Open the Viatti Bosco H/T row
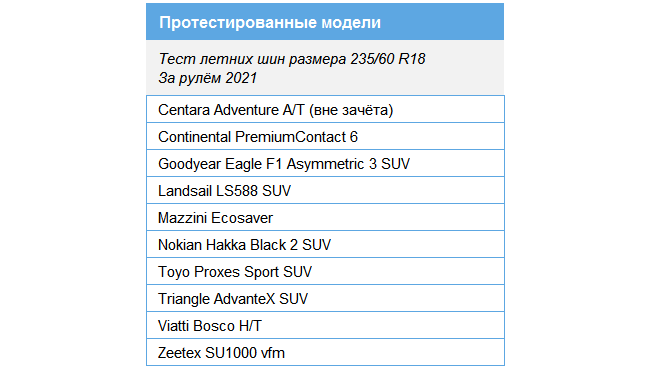650x369 pixels. click(x=325, y=325)
